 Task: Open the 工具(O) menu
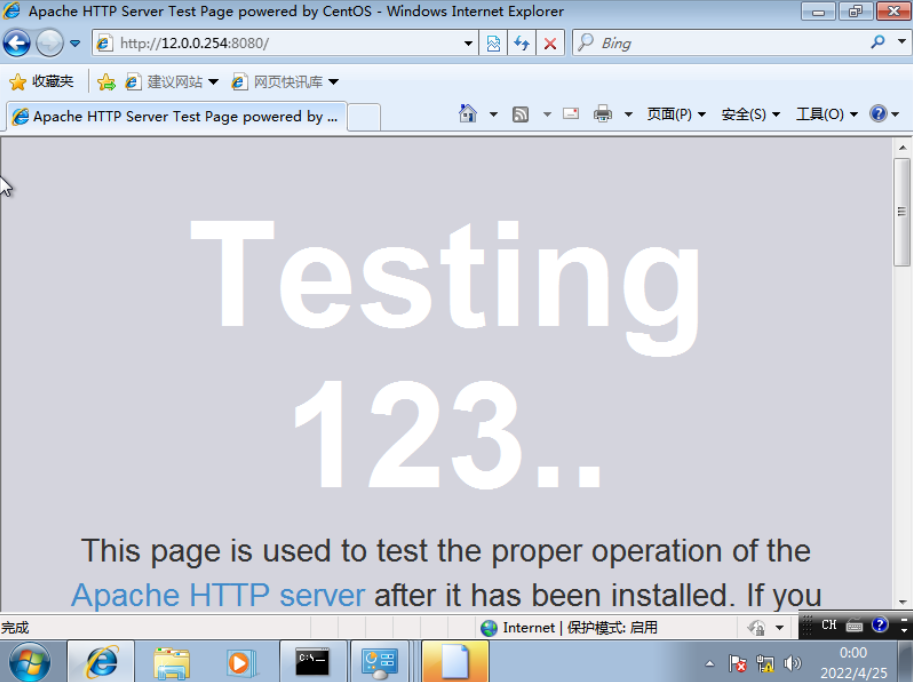pyautogui.click(x=827, y=114)
